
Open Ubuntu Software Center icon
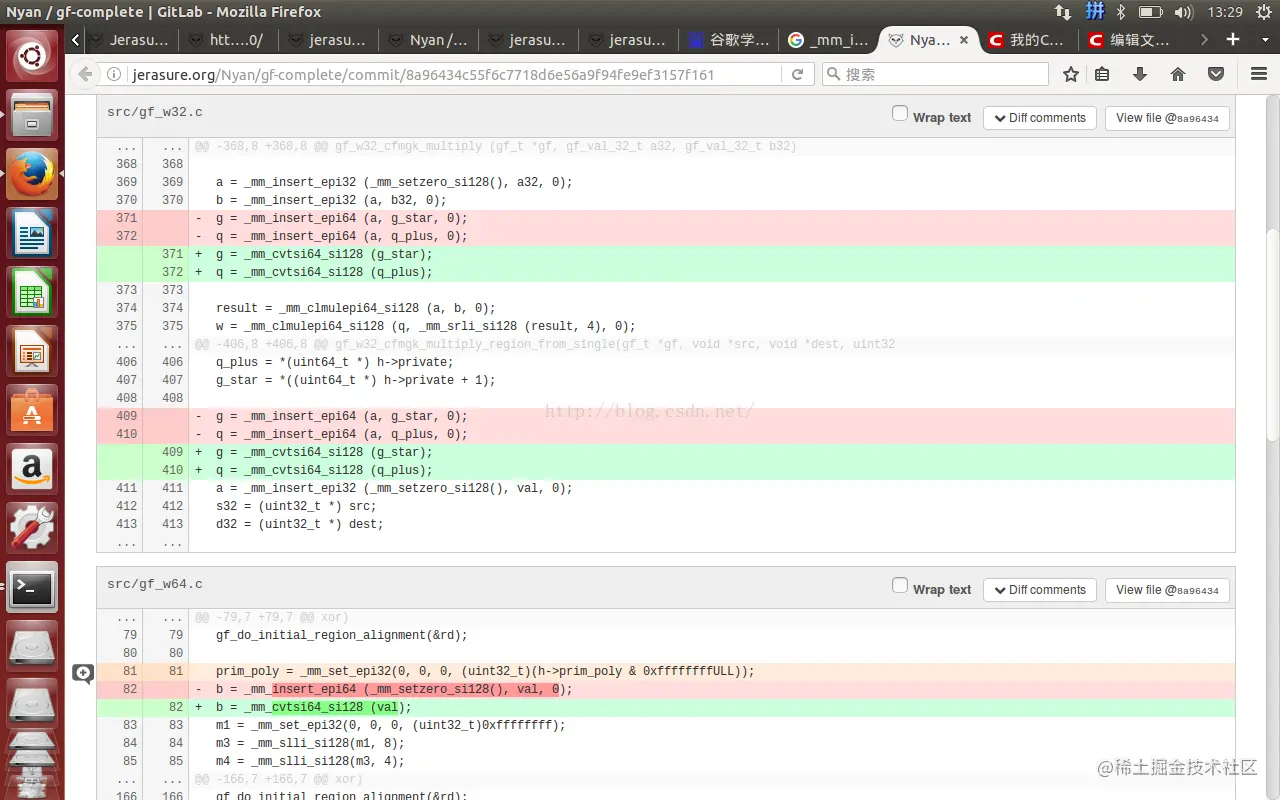(x=32, y=410)
